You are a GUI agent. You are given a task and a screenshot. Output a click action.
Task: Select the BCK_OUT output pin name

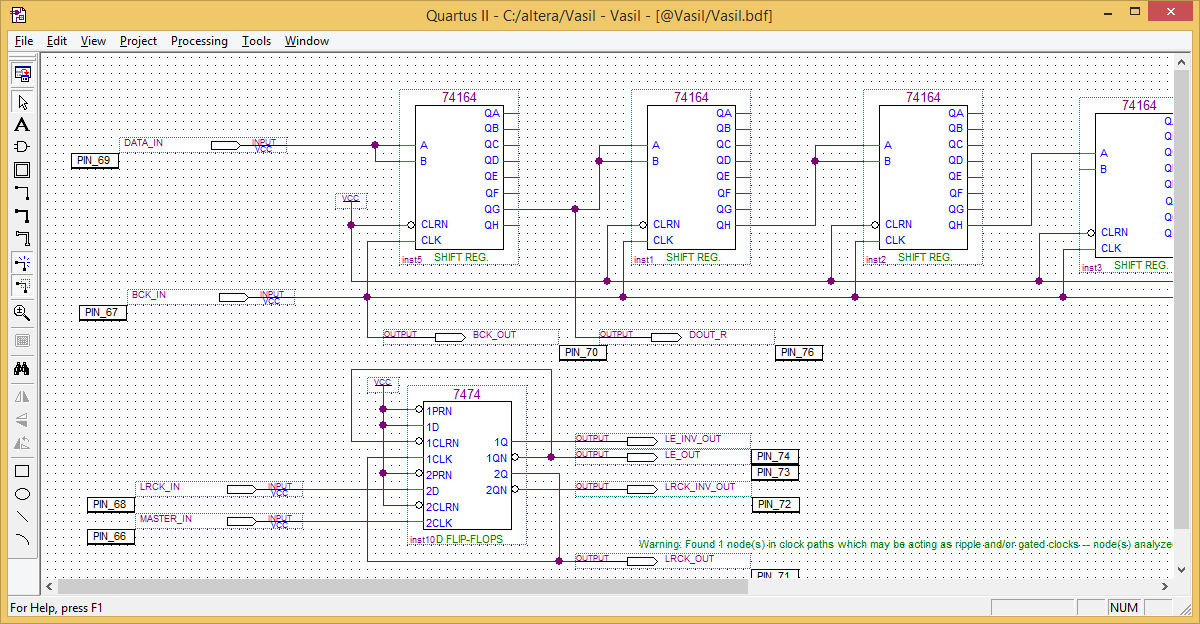pyautogui.click(x=495, y=334)
